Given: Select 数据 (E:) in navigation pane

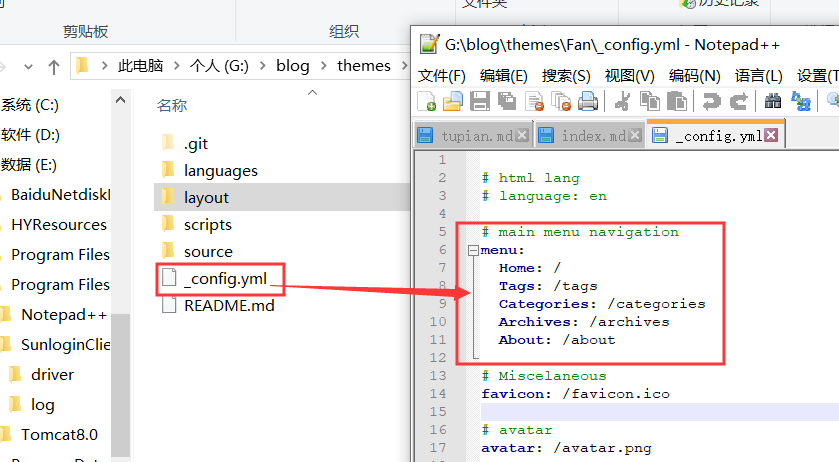Looking at the screenshot, I should (28, 164).
